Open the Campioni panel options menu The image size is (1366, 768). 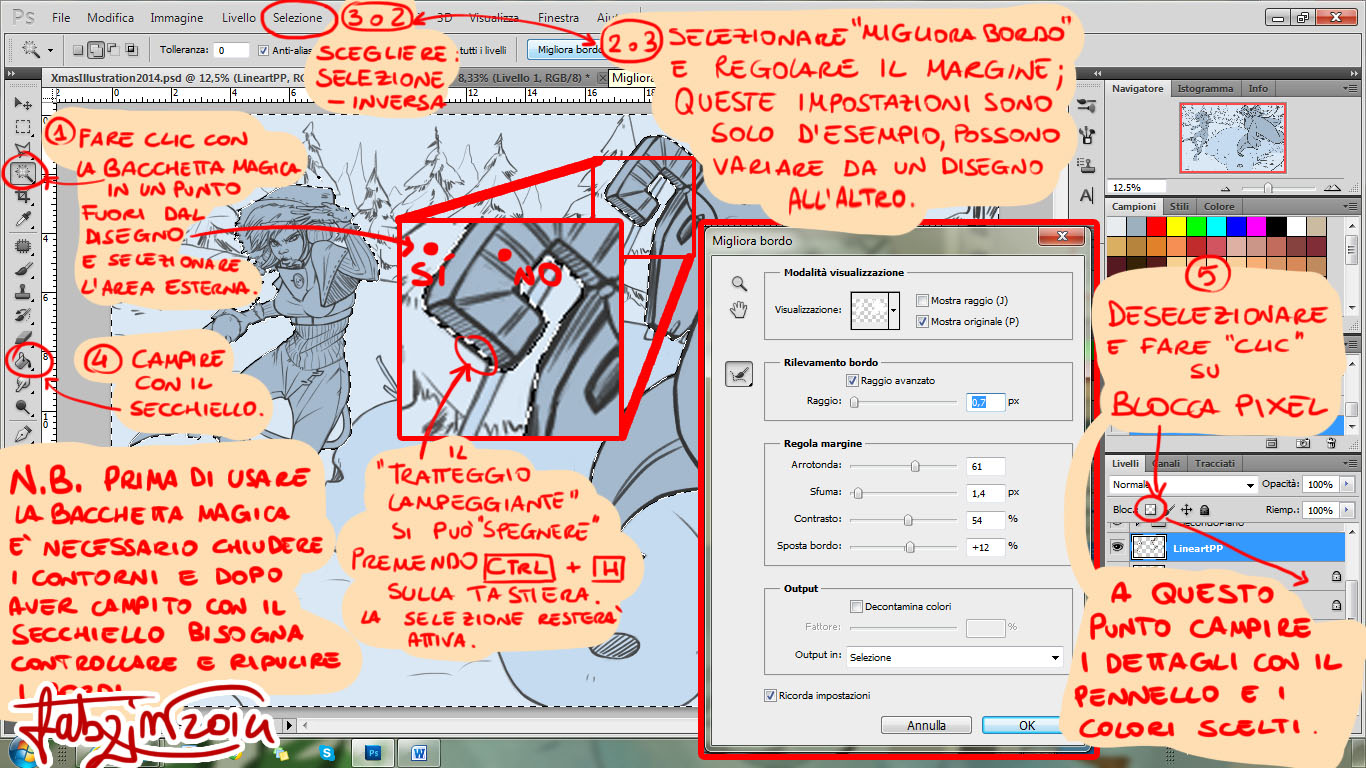[1349, 207]
